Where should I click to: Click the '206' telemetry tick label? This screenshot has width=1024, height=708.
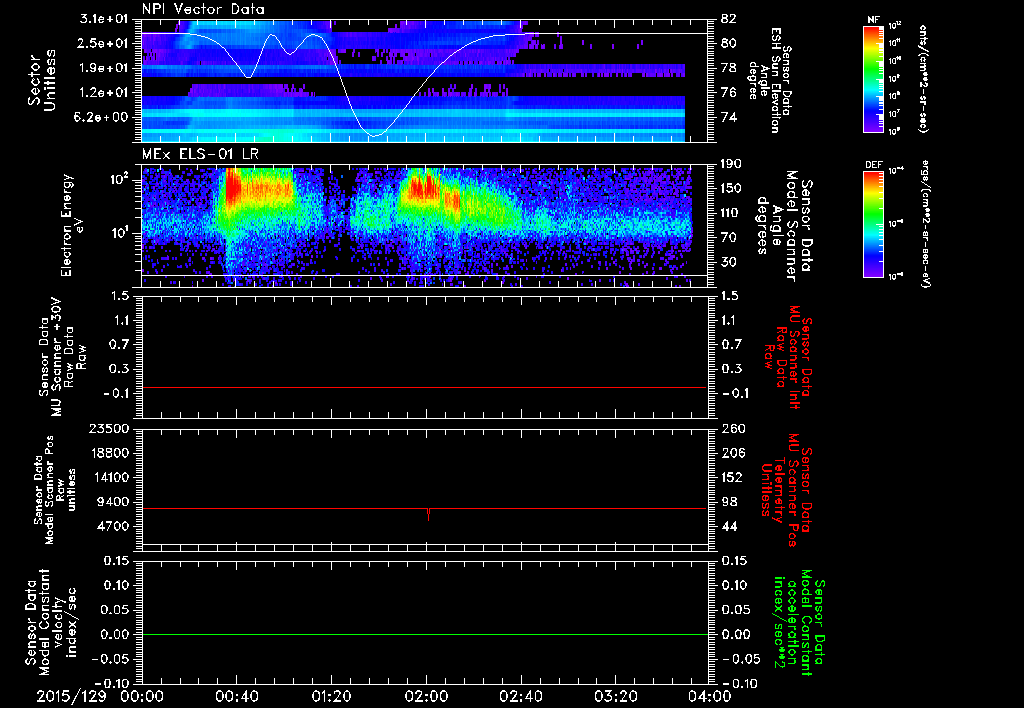pyautogui.click(x=731, y=453)
